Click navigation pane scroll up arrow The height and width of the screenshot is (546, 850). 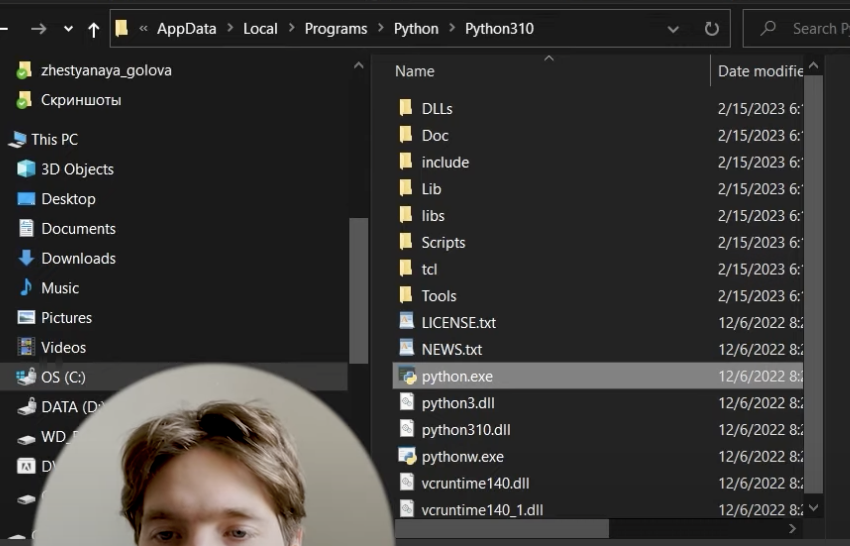[x=358, y=66]
